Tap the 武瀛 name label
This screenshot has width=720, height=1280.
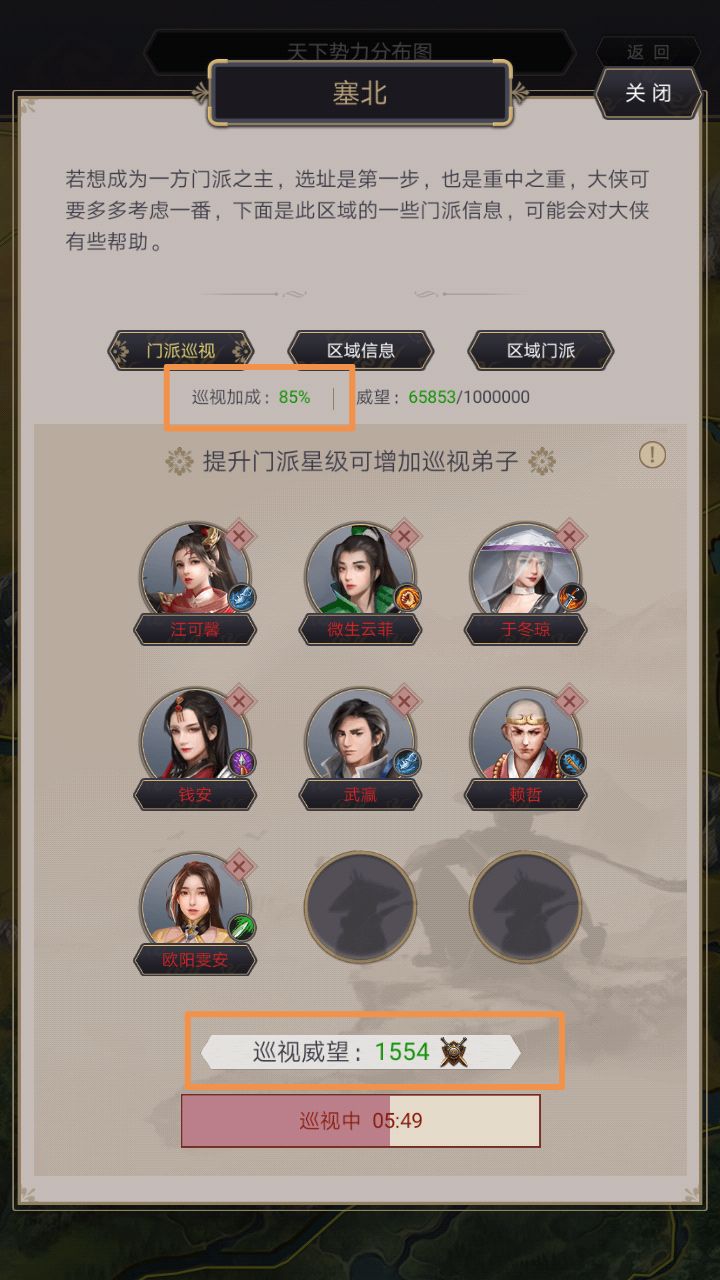click(361, 796)
